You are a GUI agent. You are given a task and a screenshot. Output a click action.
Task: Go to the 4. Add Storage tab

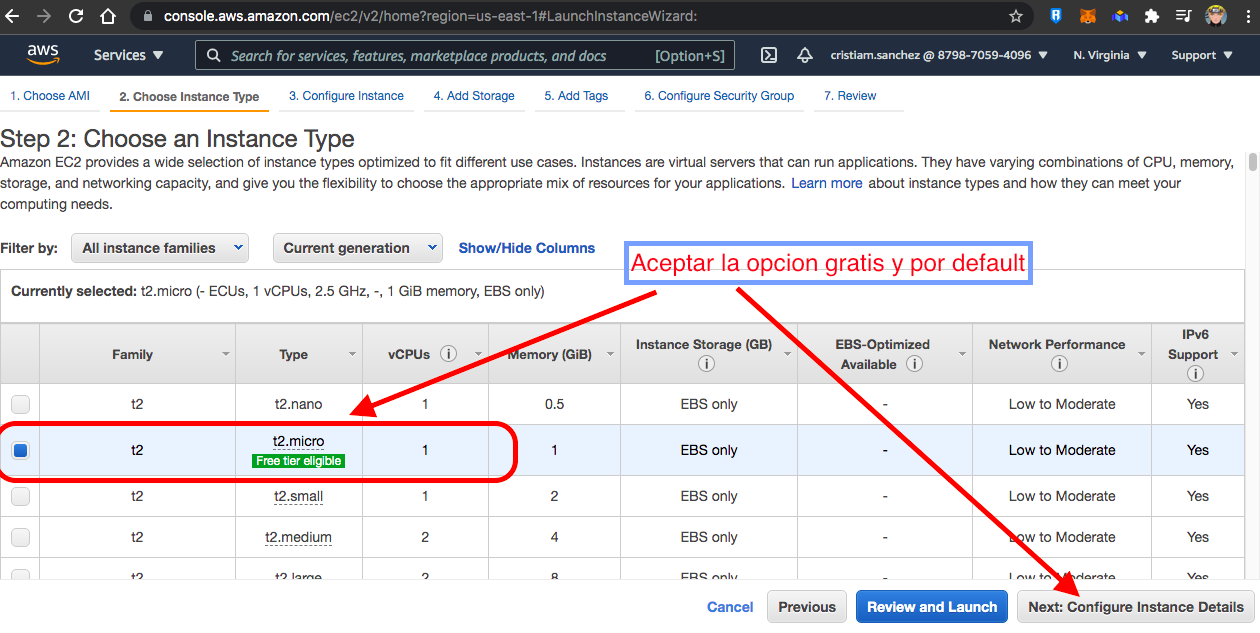(474, 96)
